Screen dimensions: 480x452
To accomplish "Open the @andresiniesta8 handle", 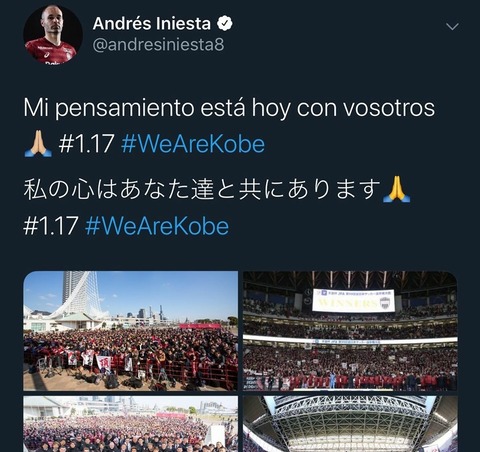I will 158,45.
